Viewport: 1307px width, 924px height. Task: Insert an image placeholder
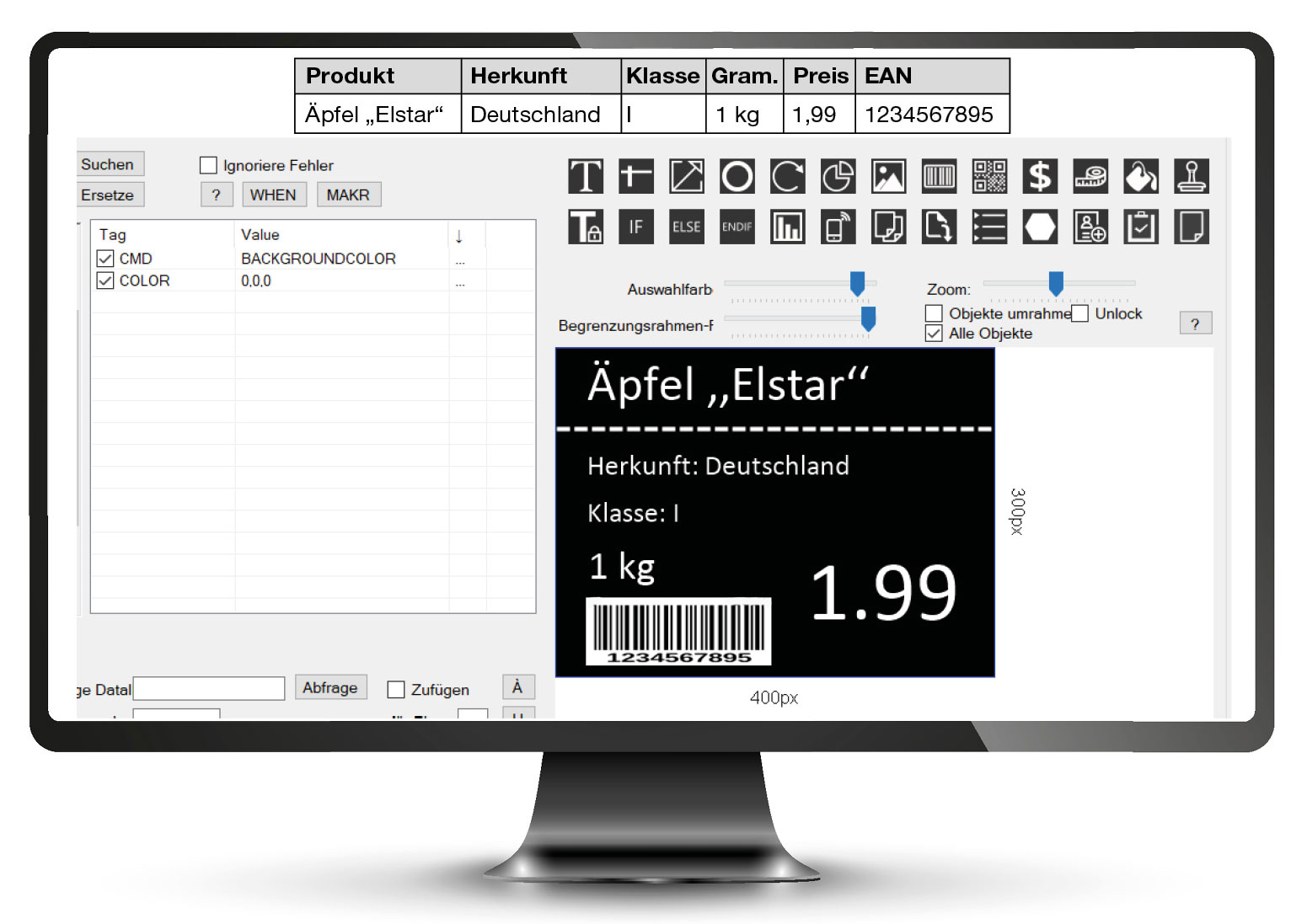[x=888, y=177]
